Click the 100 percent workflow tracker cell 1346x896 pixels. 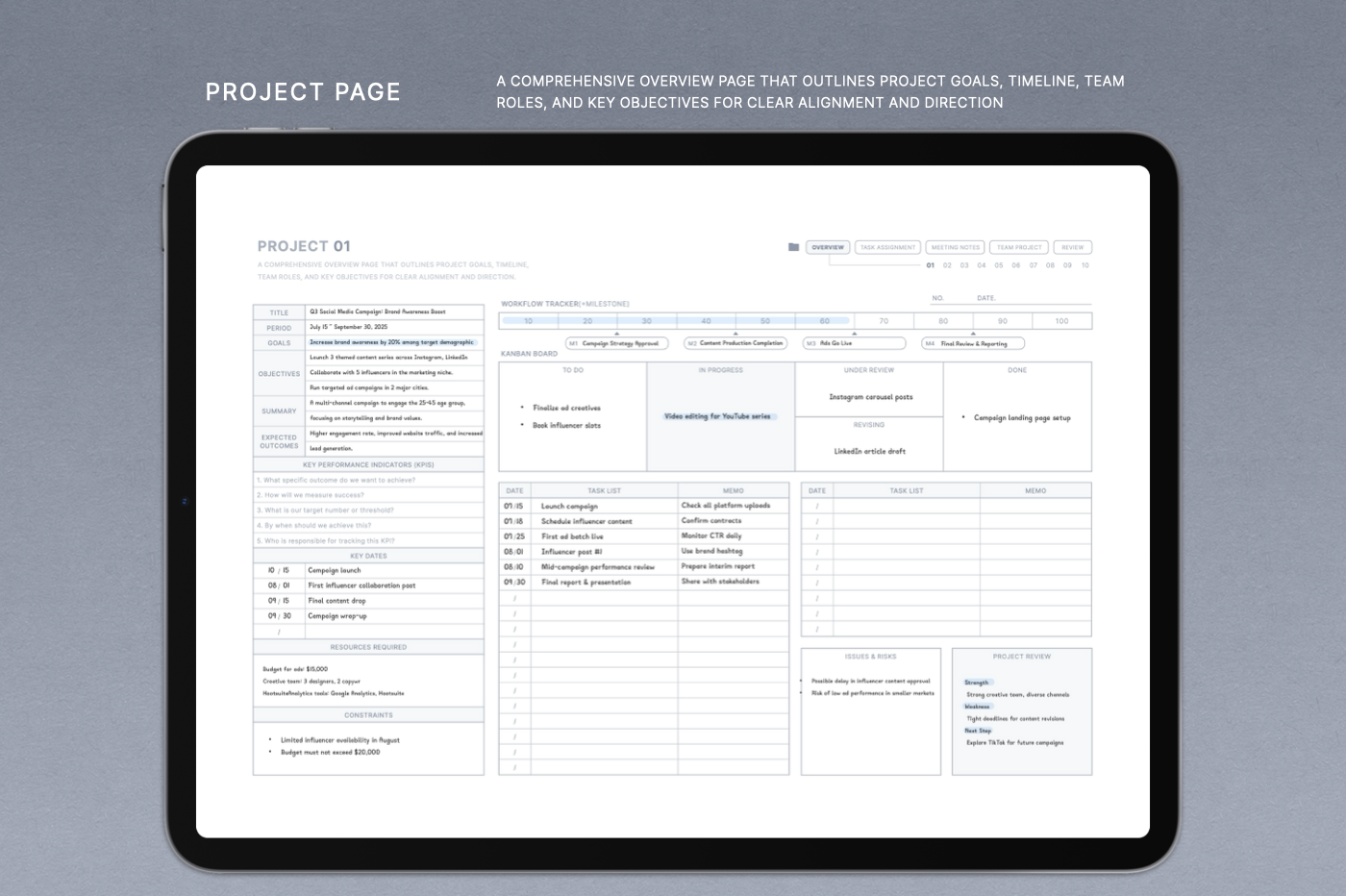[1061, 321]
